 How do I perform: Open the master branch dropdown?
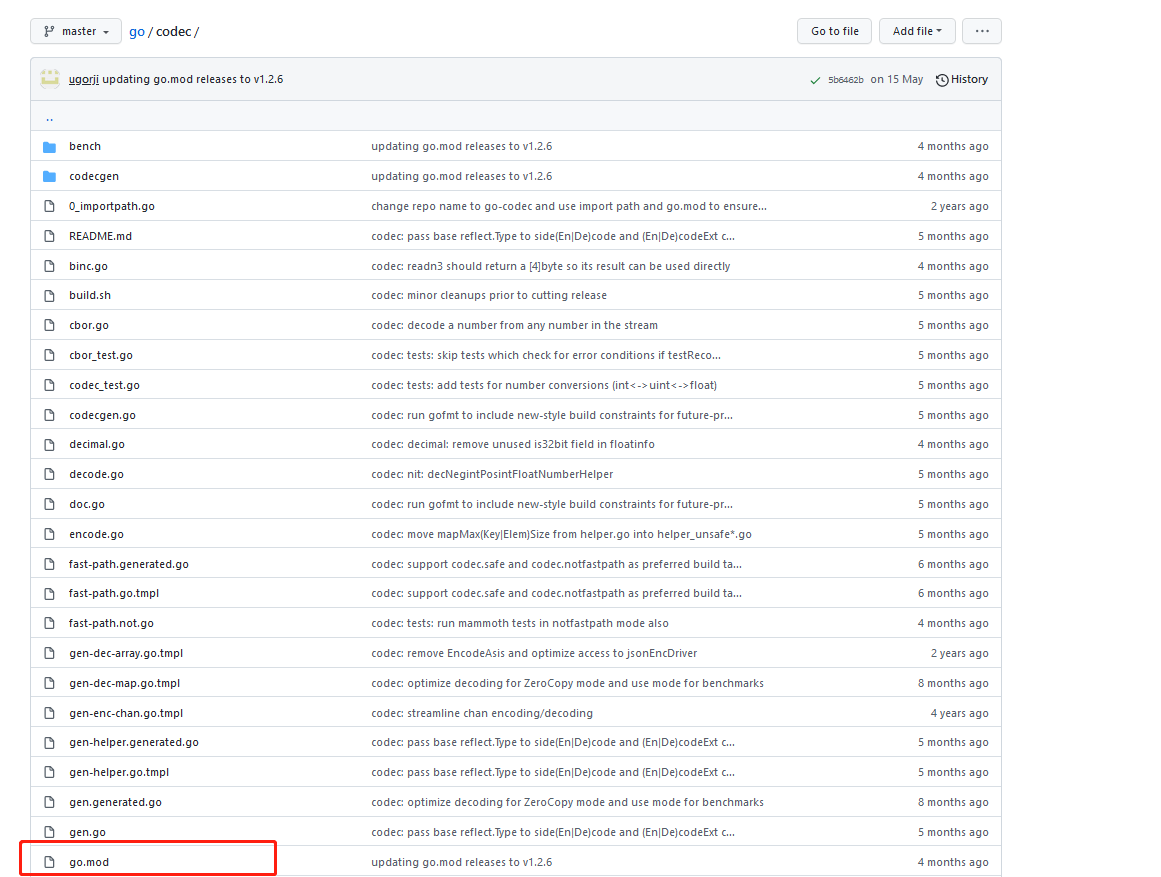point(75,31)
